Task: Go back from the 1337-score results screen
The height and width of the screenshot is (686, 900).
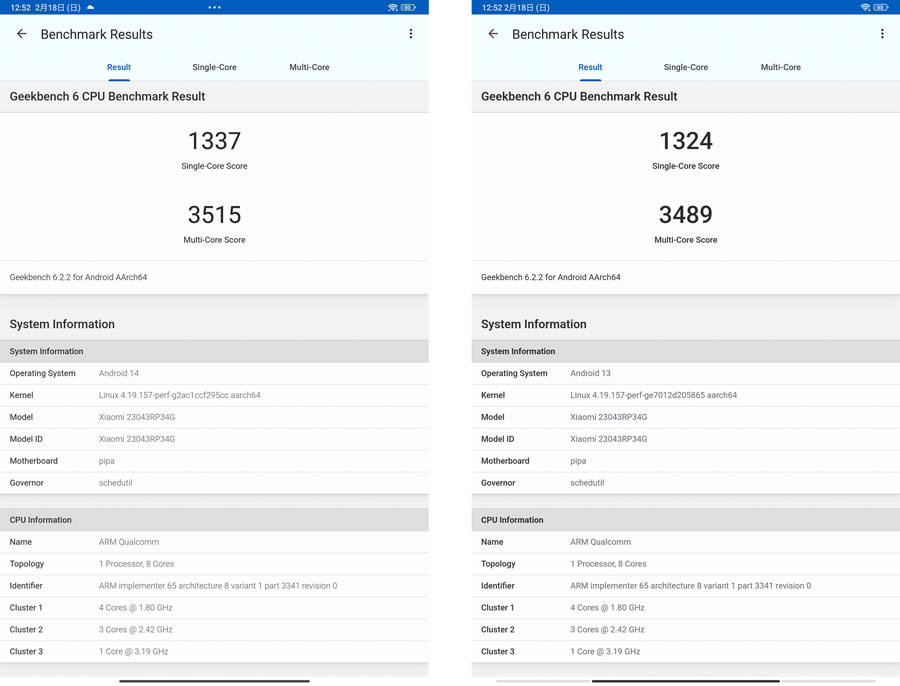Action: coord(22,34)
